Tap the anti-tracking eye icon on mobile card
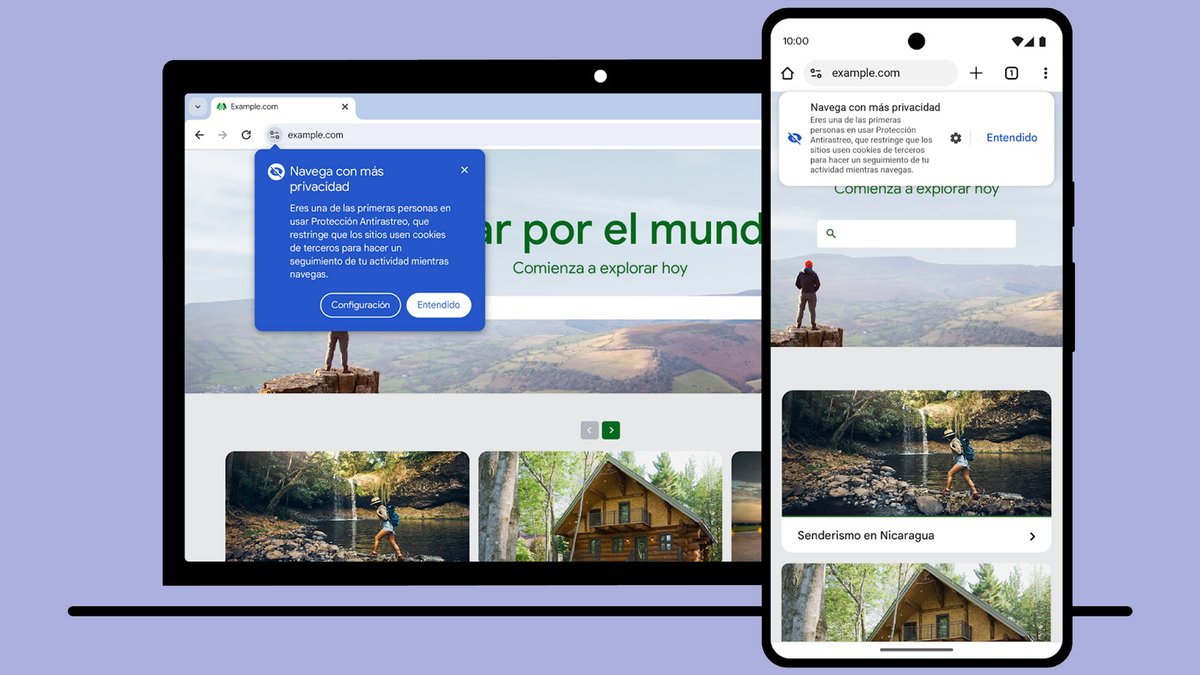Viewport: 1200px width, 675px height. (794, 138)
